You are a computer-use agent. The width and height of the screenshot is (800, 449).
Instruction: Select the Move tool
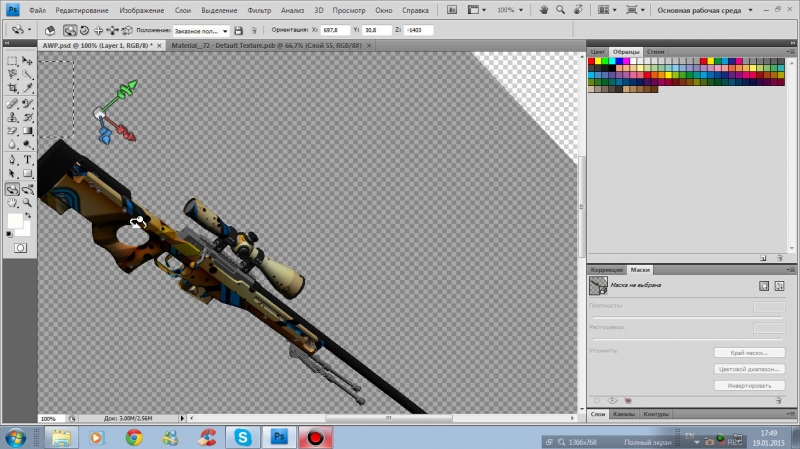(x=28, y=61)
